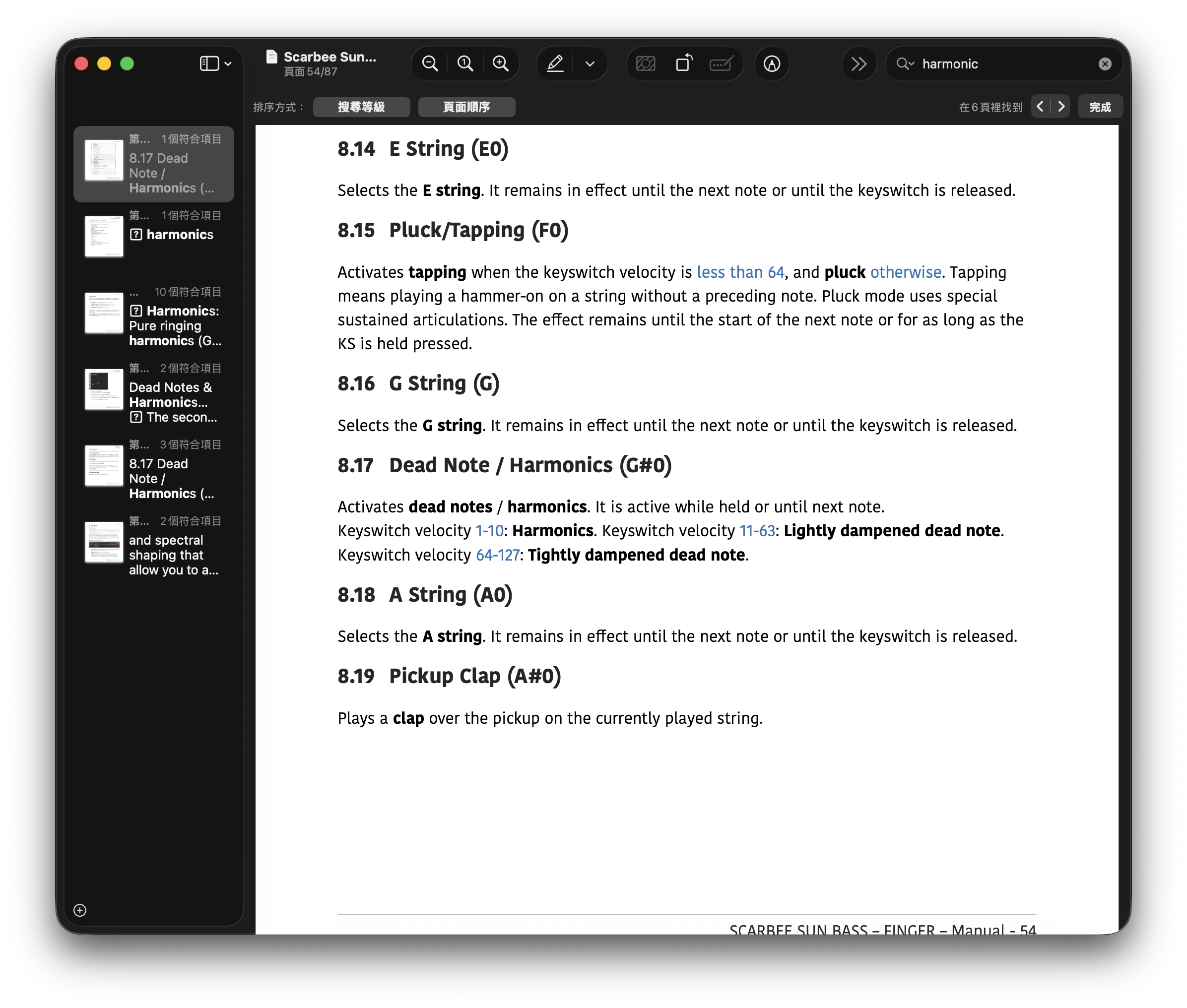
Task: Click the add bookmark plus button
Action: point(79,911)
